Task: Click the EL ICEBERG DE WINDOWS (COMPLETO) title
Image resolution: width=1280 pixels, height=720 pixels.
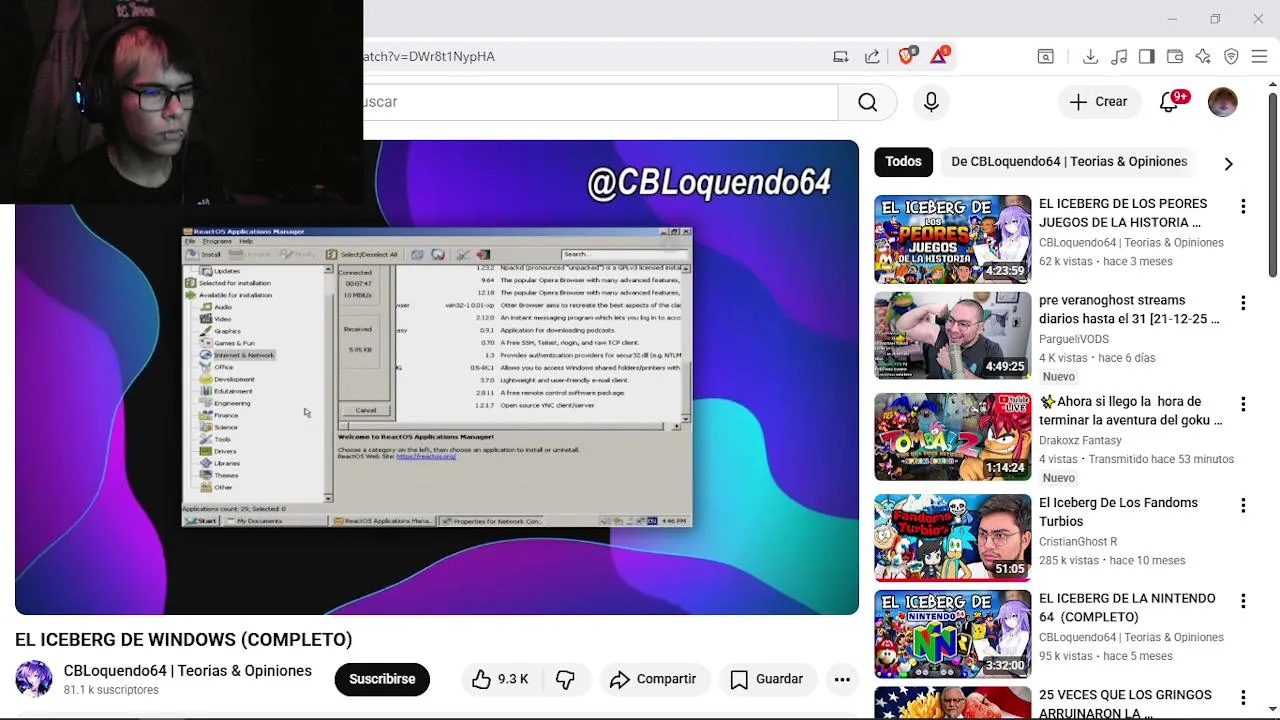Action: (x=184, y=640)
